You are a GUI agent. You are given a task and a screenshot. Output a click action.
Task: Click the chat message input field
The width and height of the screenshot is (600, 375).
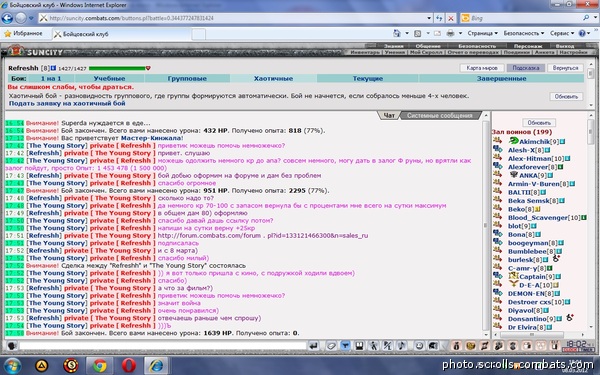[163, 346]
